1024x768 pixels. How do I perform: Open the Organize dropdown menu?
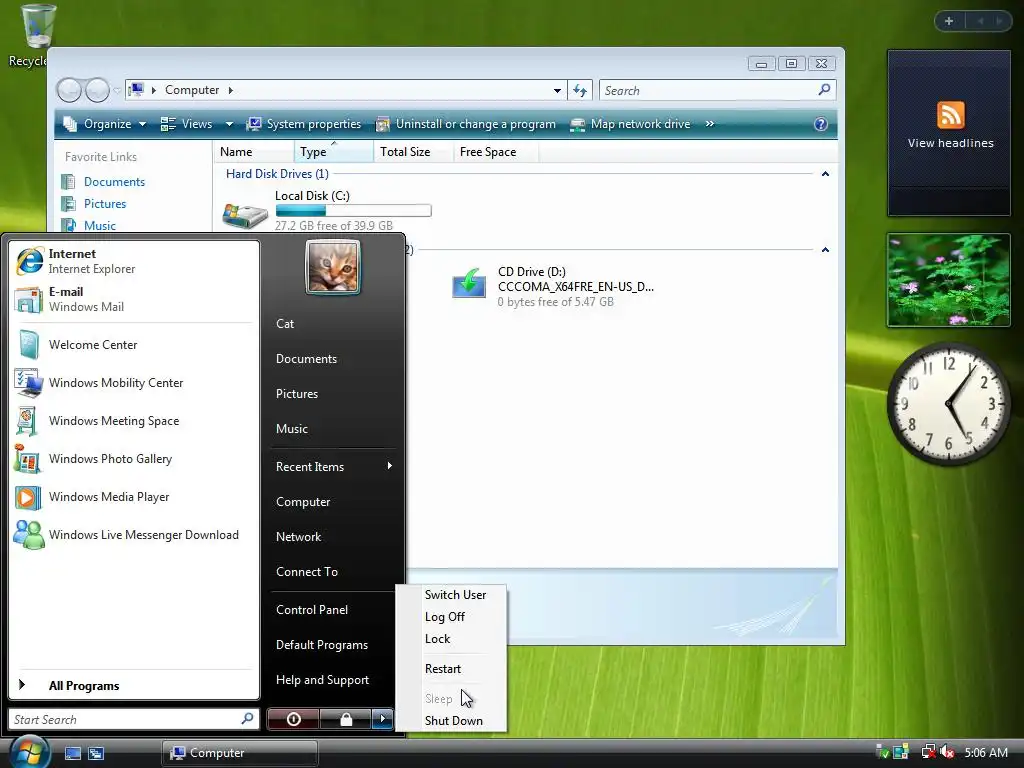pos(104,124)
